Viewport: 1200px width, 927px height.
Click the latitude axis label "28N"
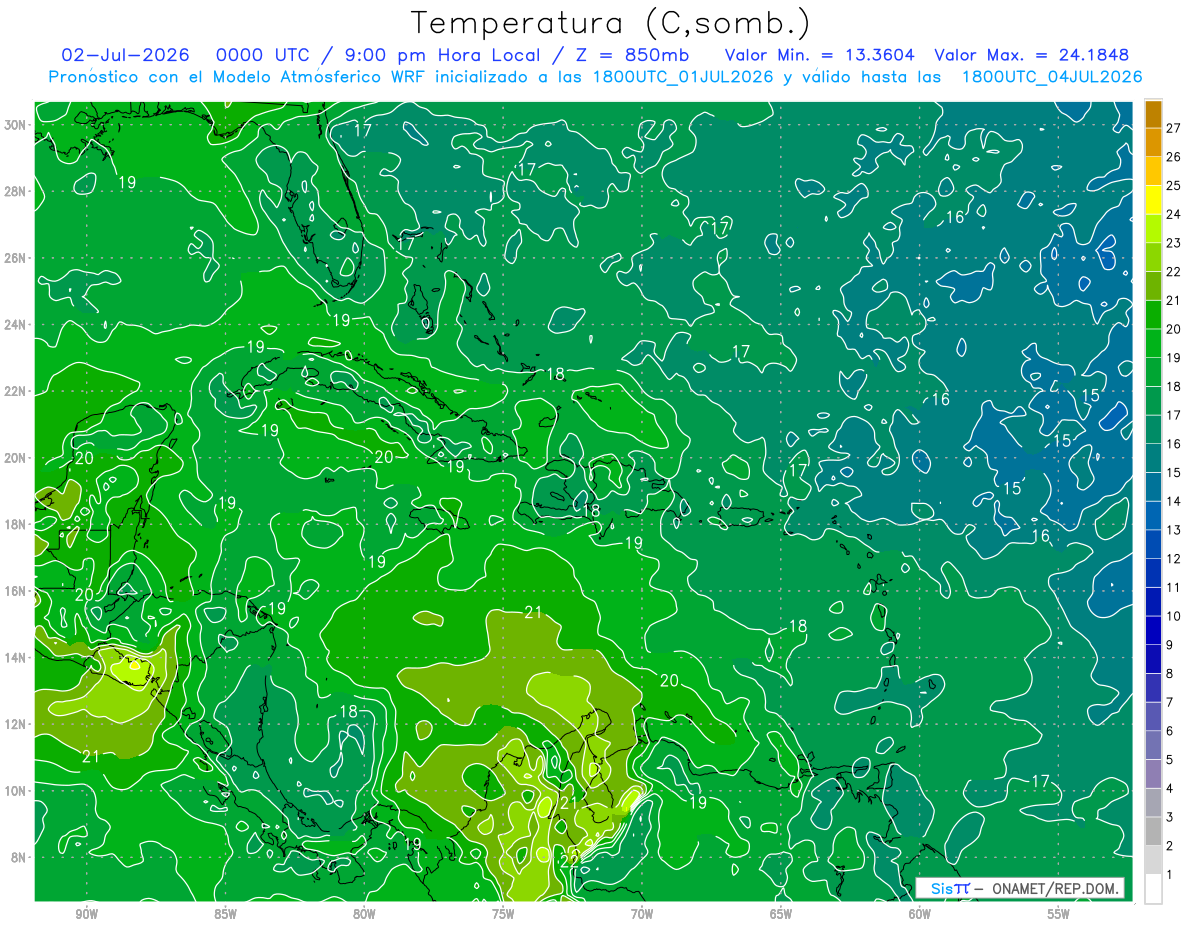pyautogui.click(x=15, y=191)
